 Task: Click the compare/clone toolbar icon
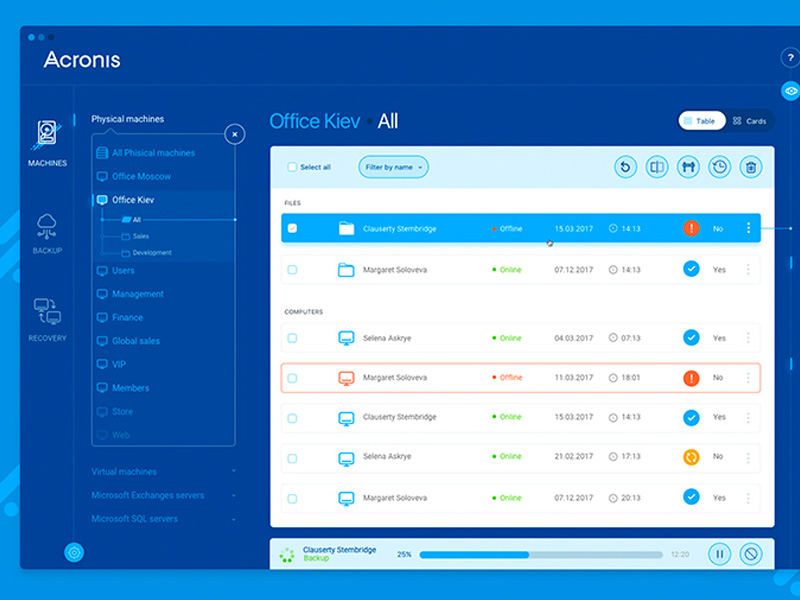point(657,167)
